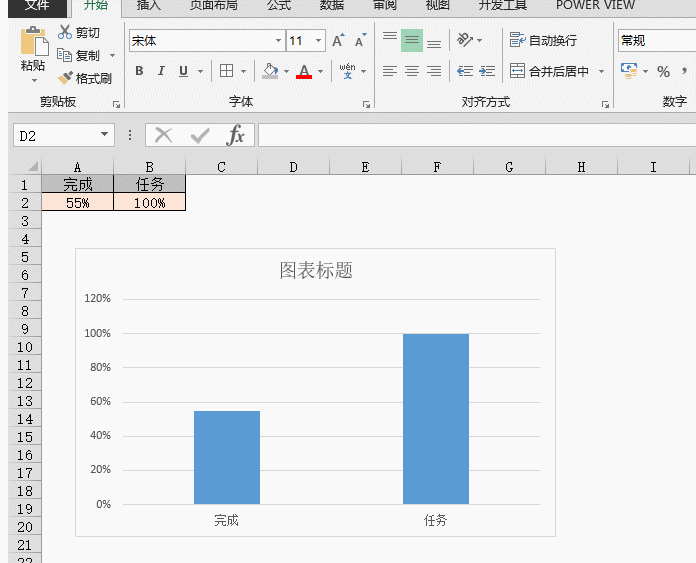Decrease font size with small A
The image size is (696, 563).
click(x=360, y=40)
